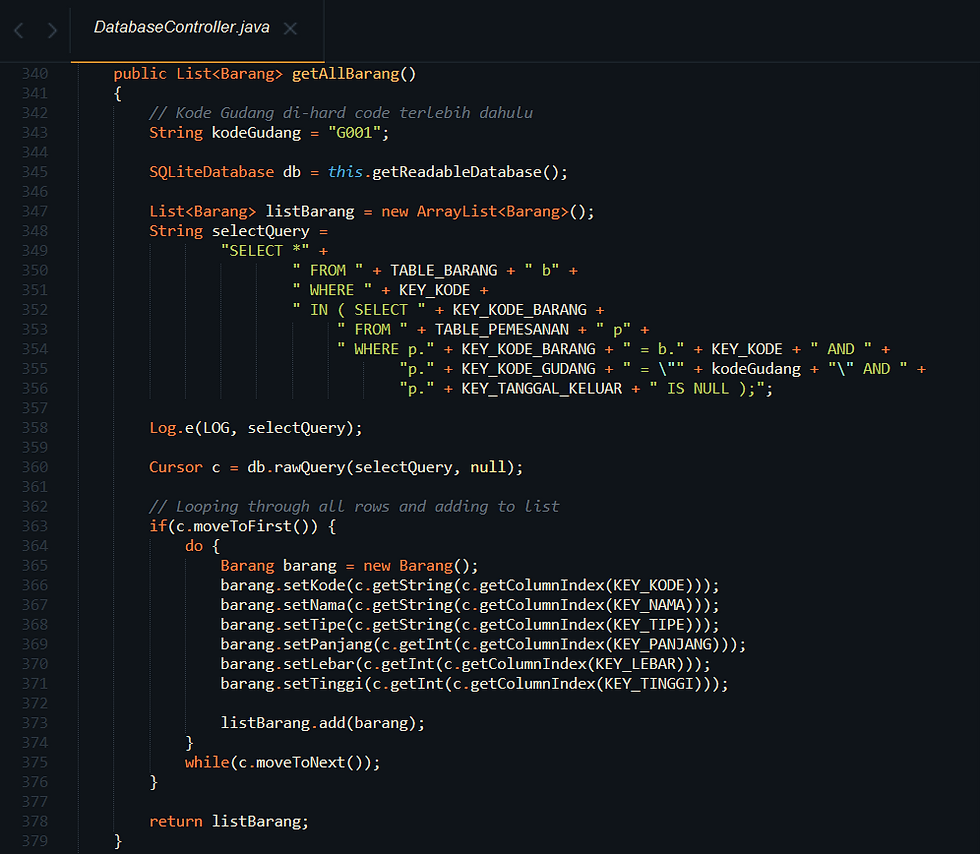Click "SELECT *" string on line 349
This screenshot has height=854, width=980.
coord(265,251)
